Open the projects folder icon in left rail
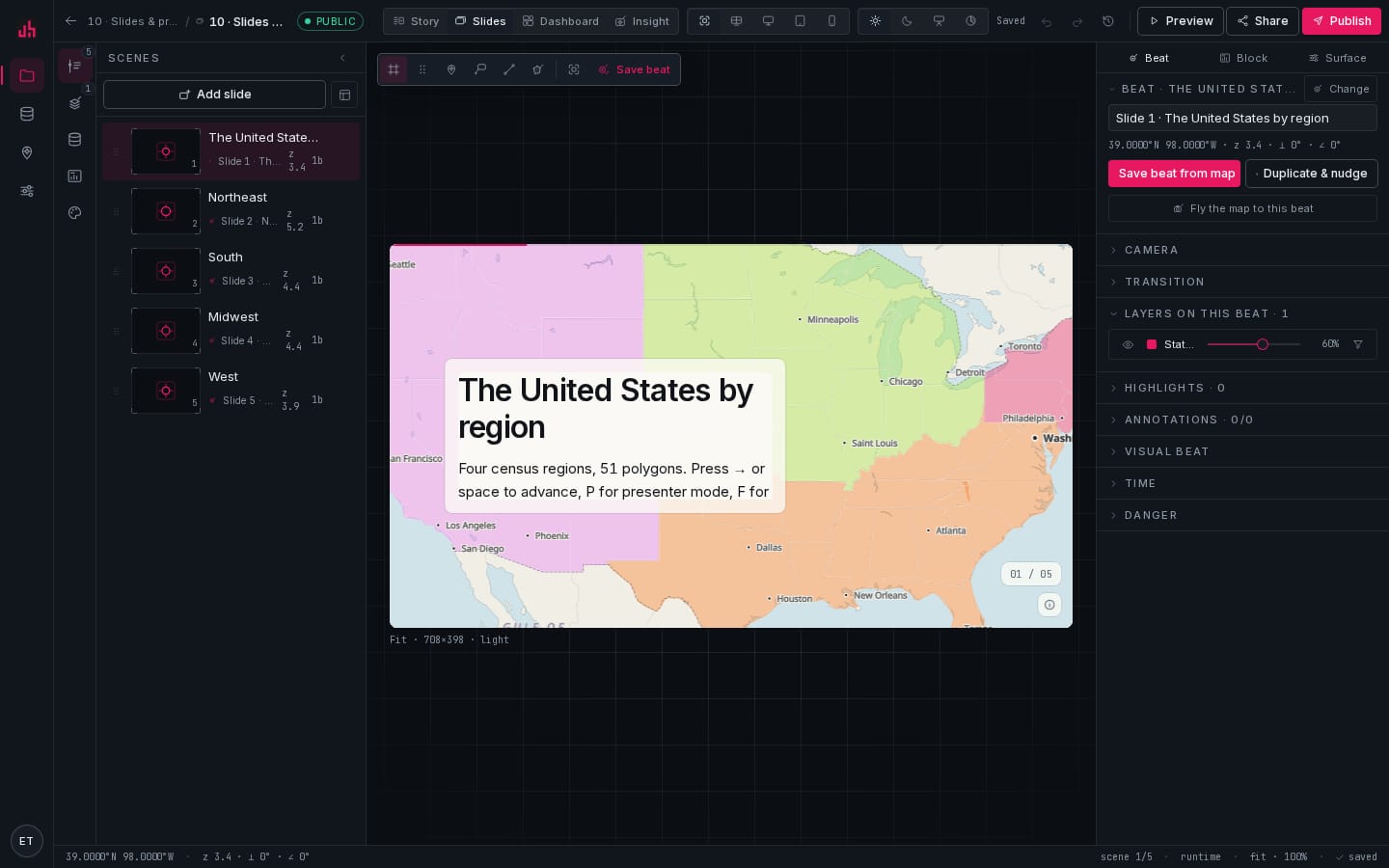 (x=27, y=75)
